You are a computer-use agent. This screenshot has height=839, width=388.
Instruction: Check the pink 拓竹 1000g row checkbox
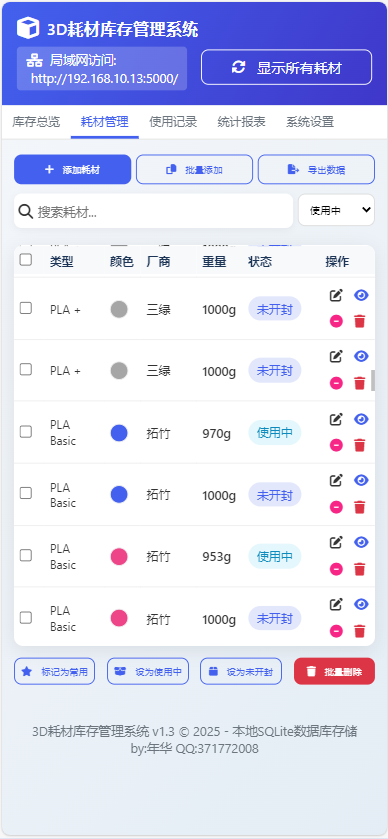click(x=26, y=617)
